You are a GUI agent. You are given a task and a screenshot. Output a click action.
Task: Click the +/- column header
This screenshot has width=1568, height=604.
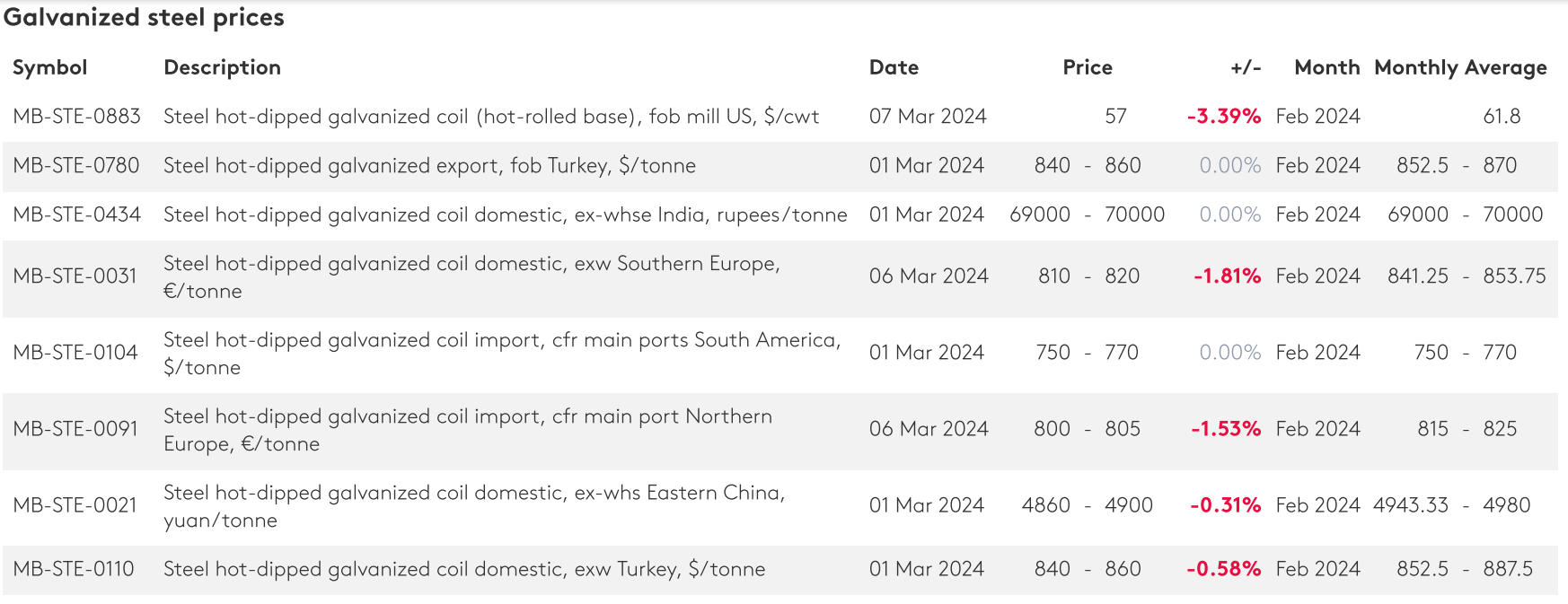pos(1245,67)
